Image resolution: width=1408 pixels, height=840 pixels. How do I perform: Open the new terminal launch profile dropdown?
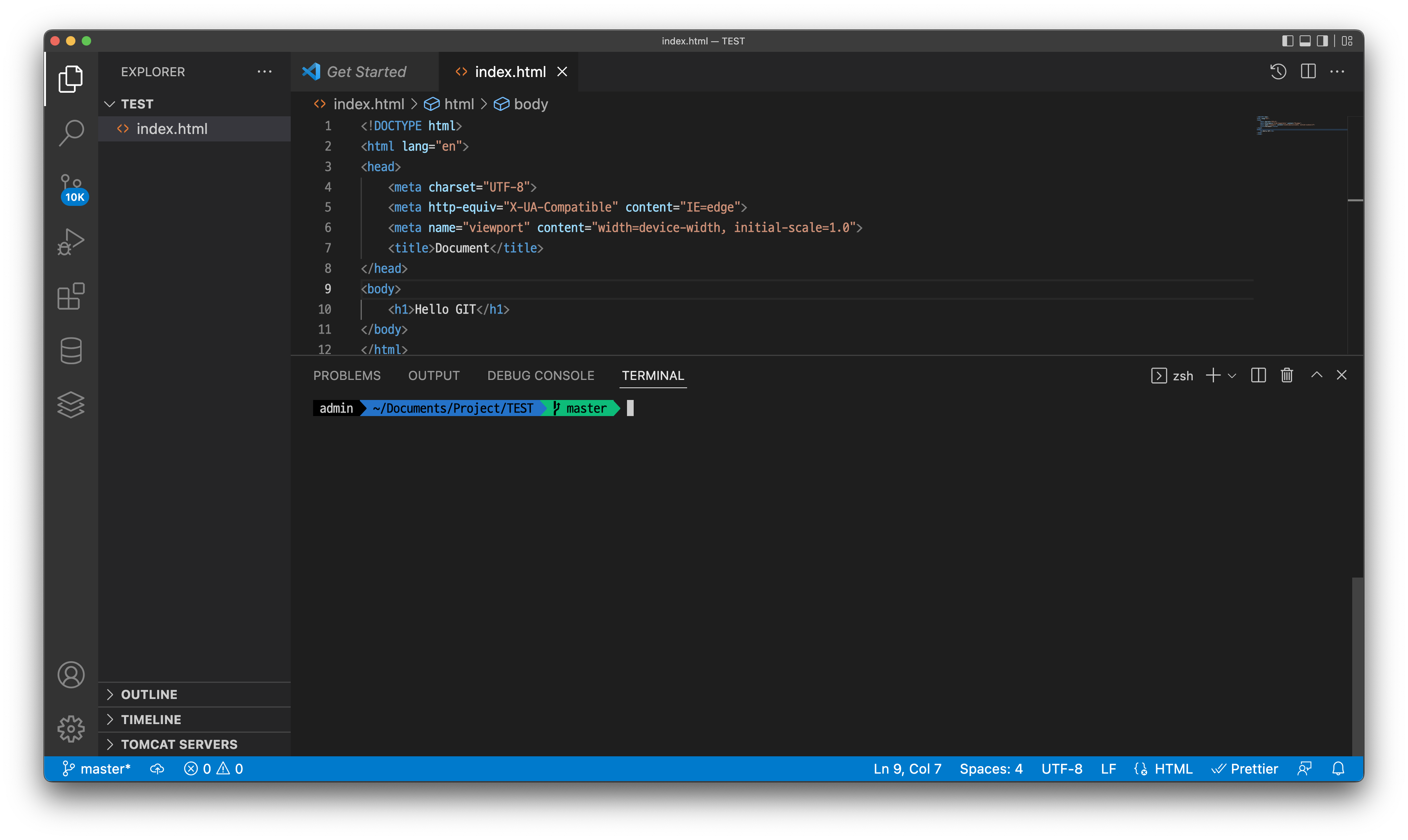point(1232,376)
